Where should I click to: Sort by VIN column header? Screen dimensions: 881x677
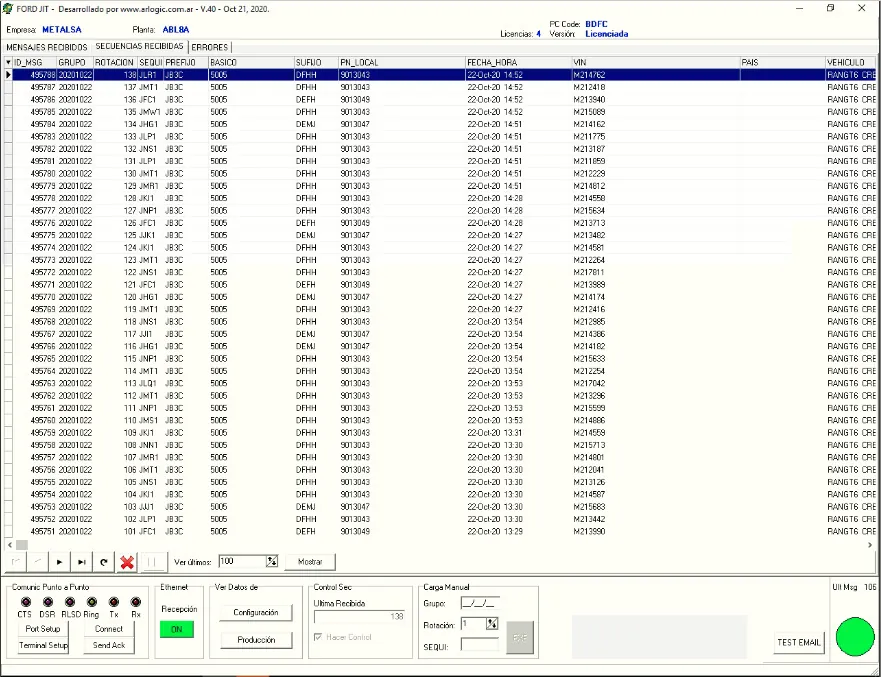tap(656, 62)
